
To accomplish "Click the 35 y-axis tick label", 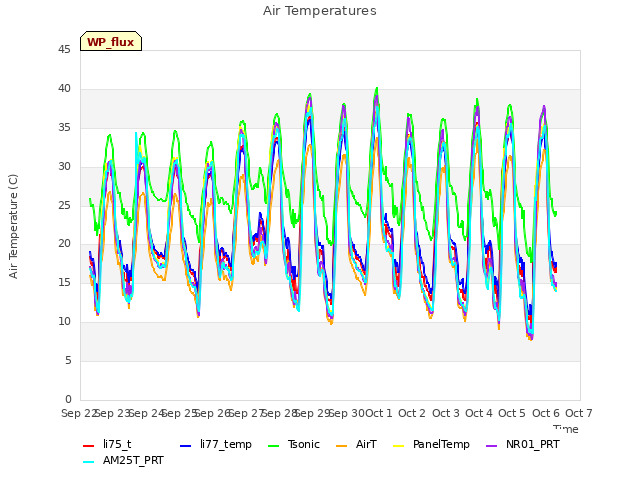I will tap(64, 128).
